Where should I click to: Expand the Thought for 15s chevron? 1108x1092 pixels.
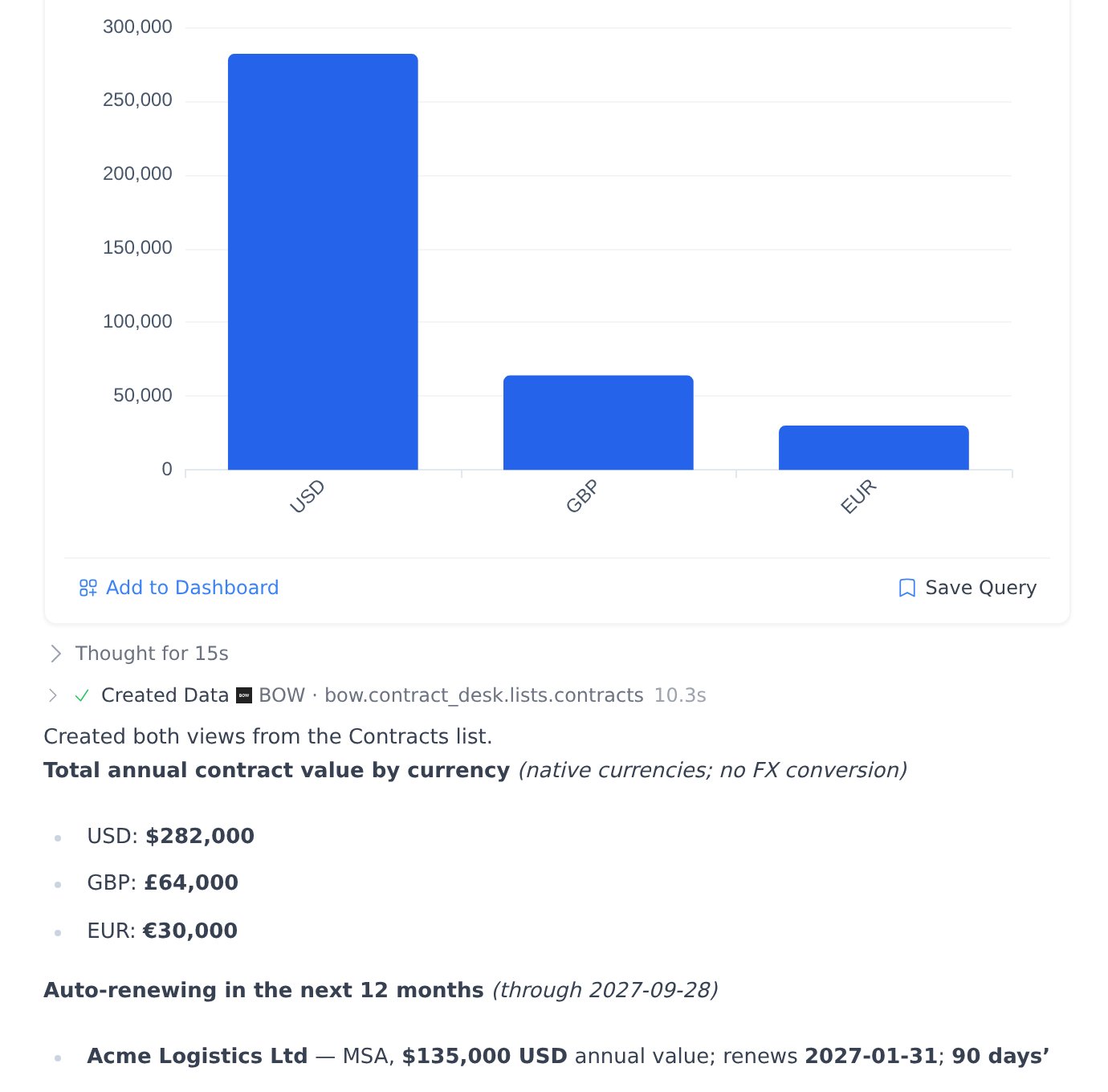[55, 654]
